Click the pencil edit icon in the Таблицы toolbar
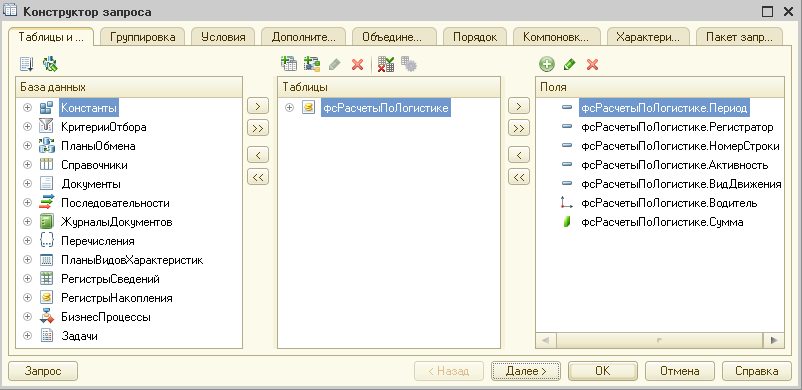802x390 pixels. click(334, 64)
